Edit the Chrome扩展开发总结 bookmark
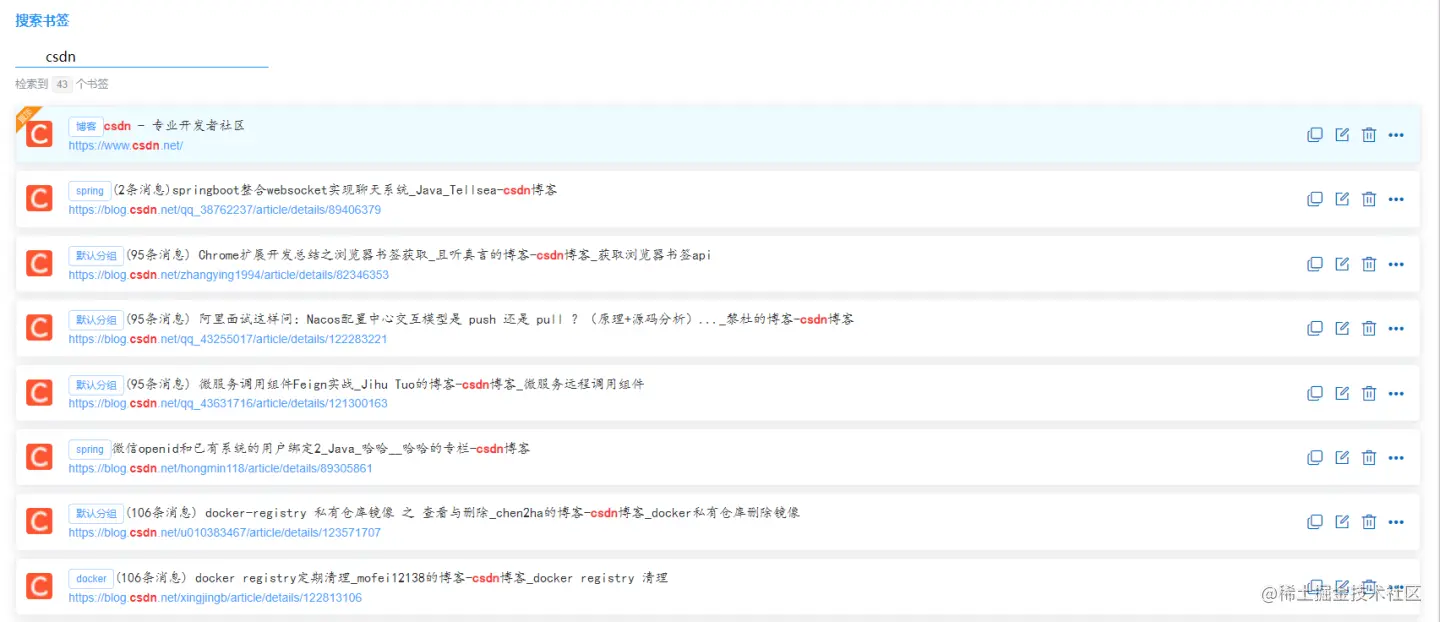 click(1342, 264)
